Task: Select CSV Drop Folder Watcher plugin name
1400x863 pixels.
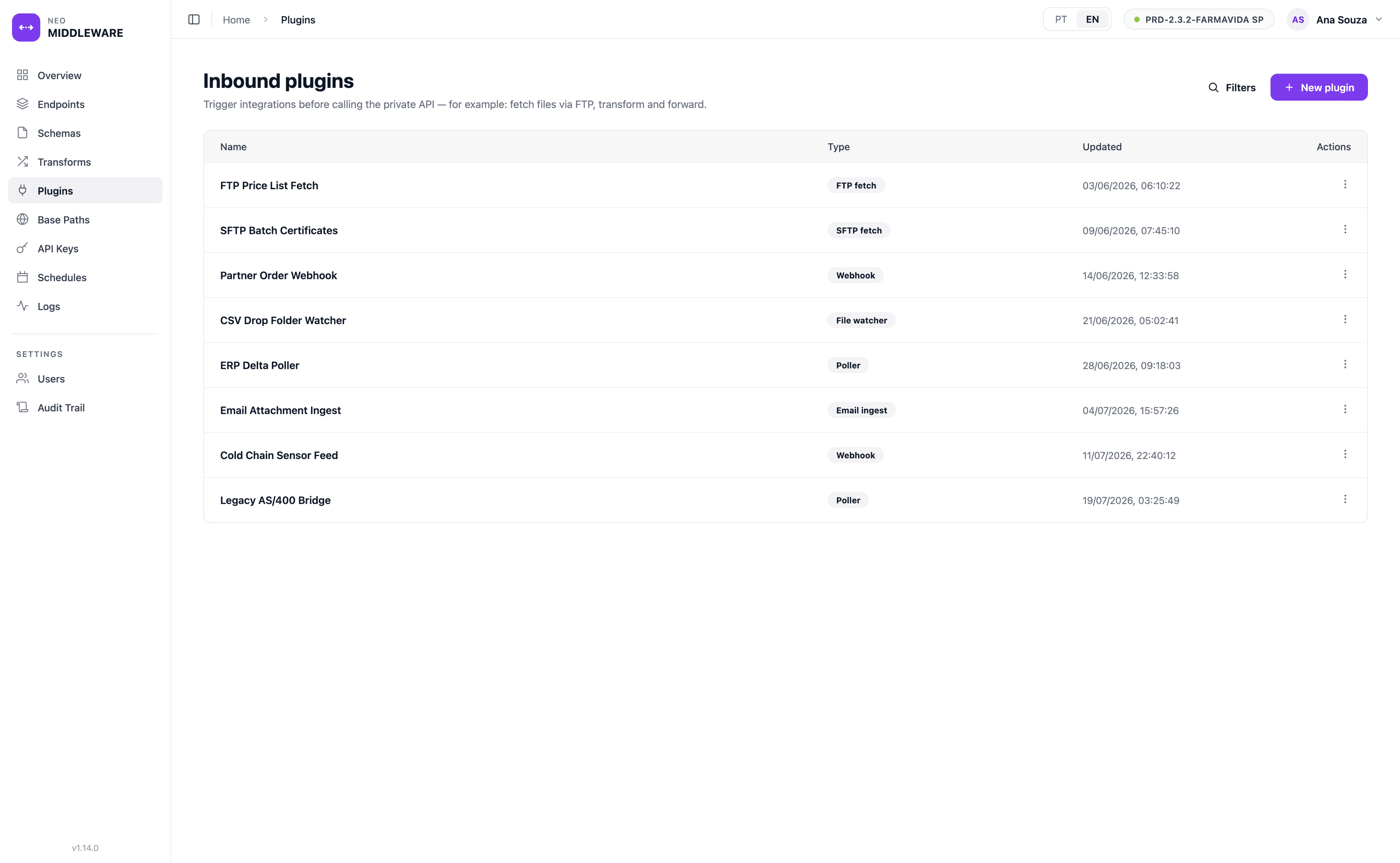Action: (283, 320)
